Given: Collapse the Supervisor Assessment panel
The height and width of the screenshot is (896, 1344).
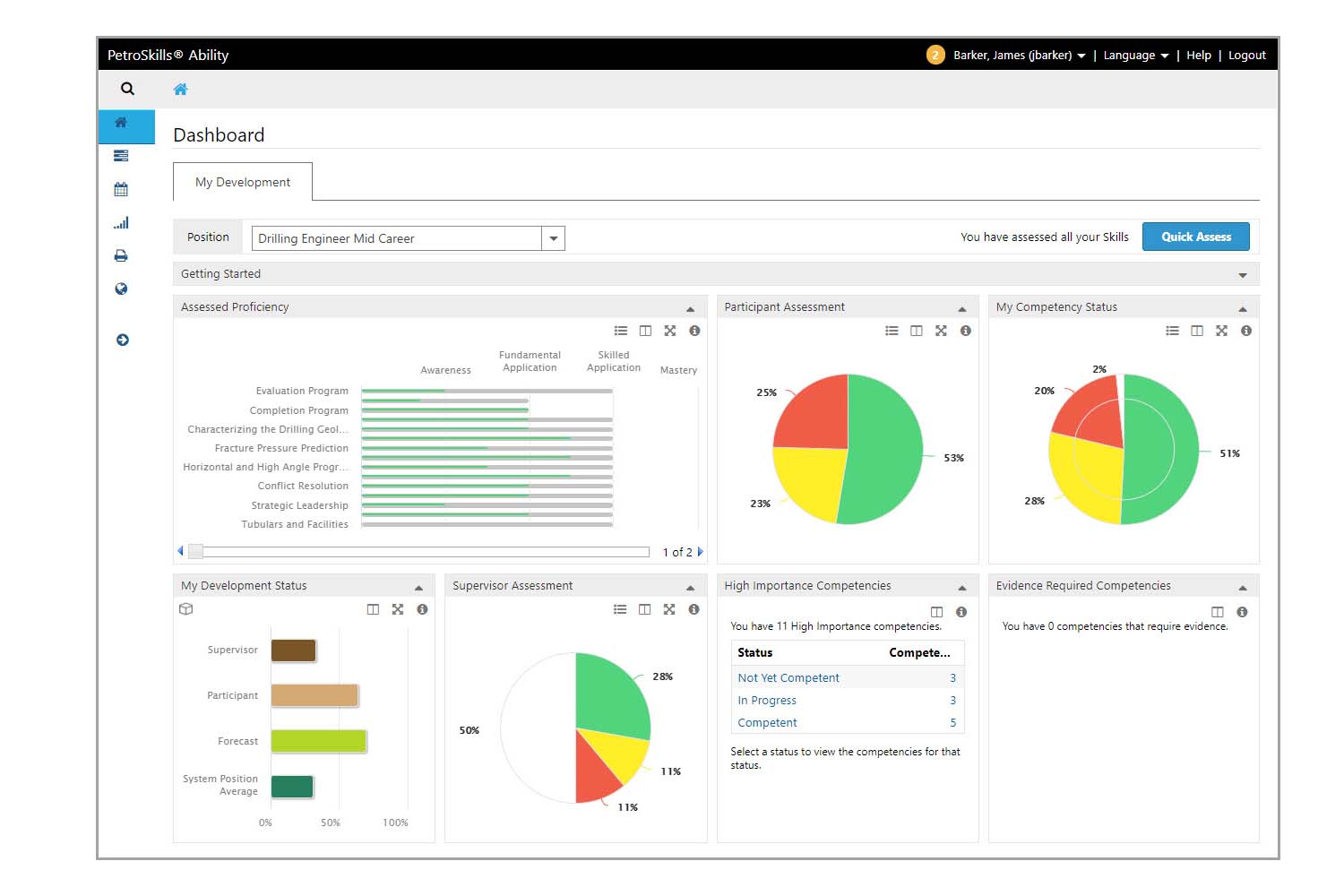Looking at the screenshot, I should click(x=690, y=588).
